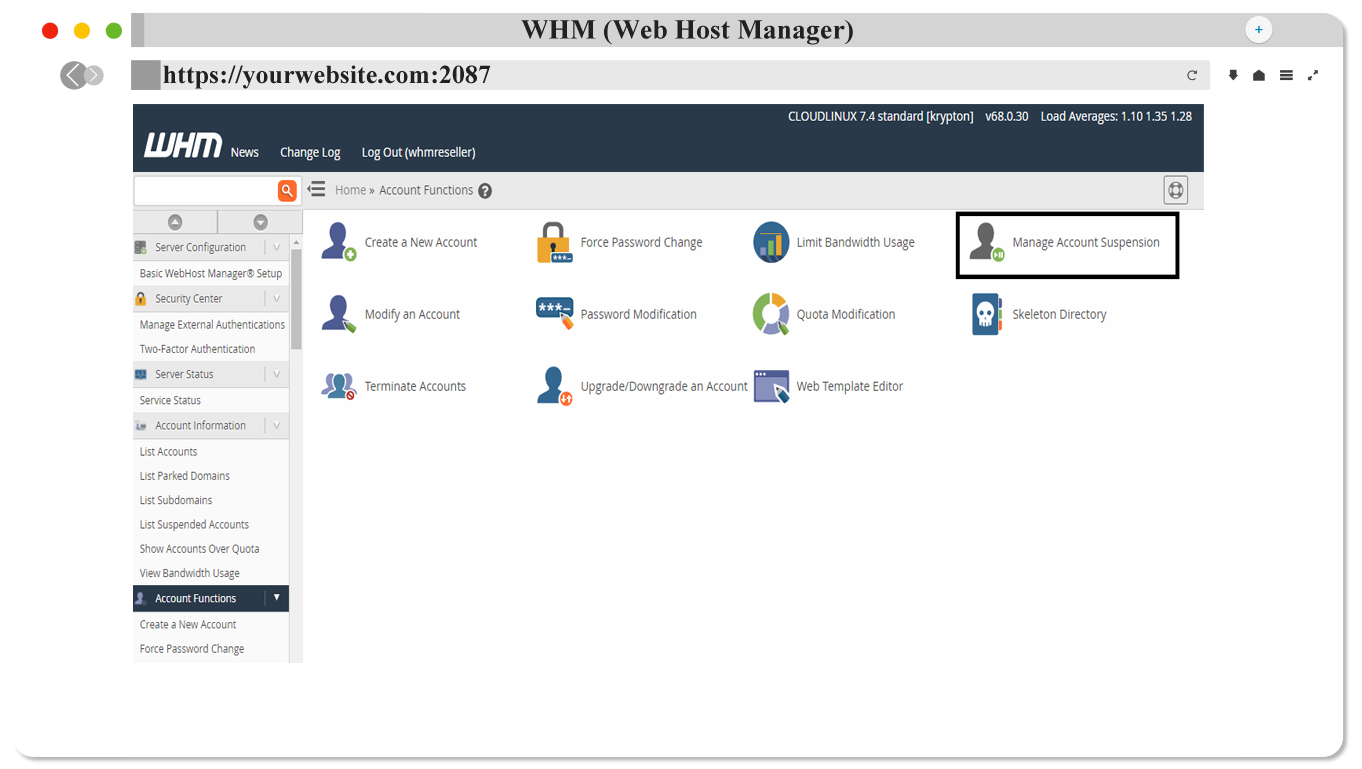1362x769 pixels.
Task: Toggle the sidebar menu collapse icon
Action: point(316,189)
